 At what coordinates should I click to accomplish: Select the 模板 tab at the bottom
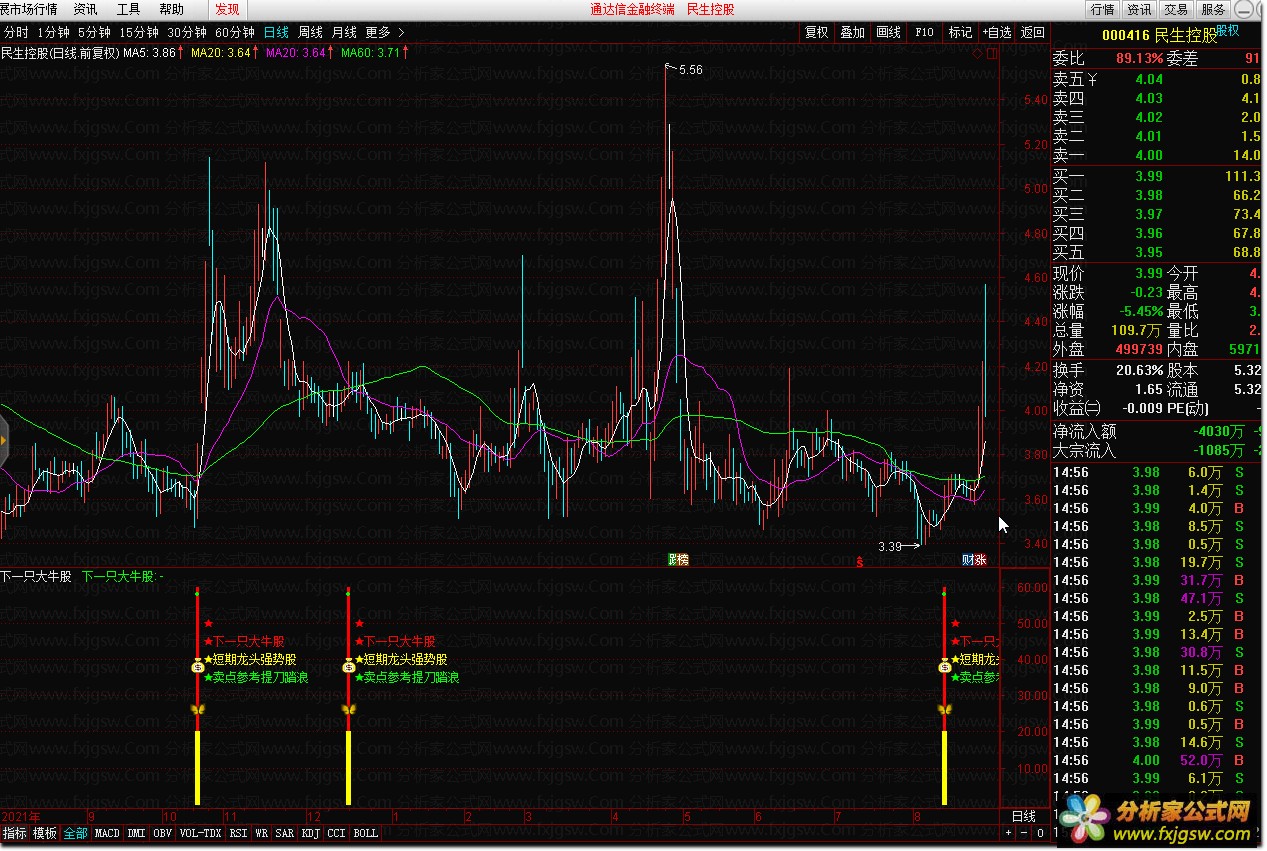click(x=45, y=833)
